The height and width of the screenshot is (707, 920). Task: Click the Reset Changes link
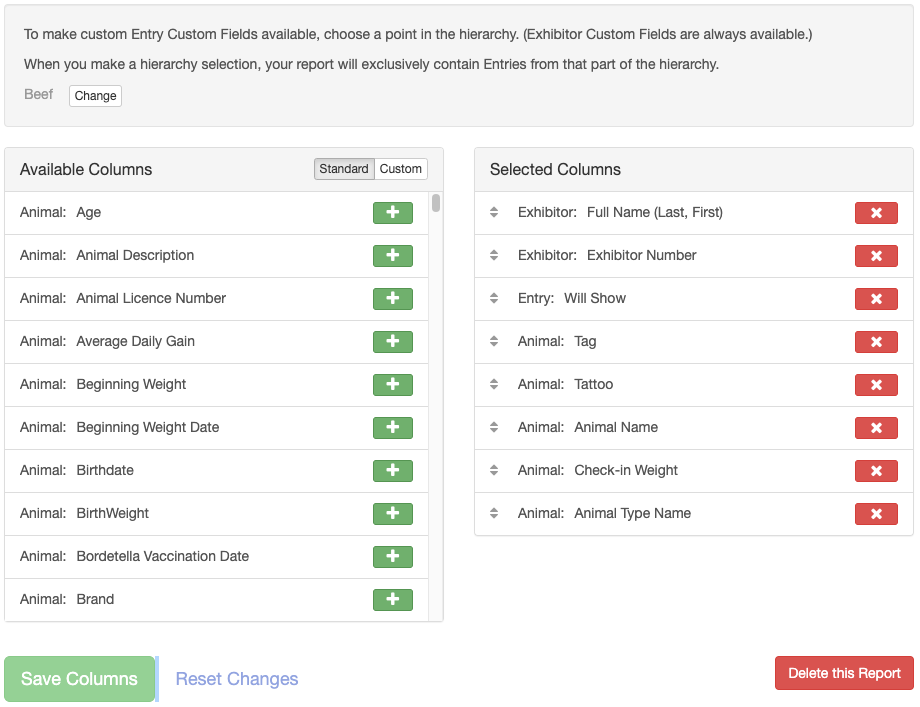pos(237,678)
